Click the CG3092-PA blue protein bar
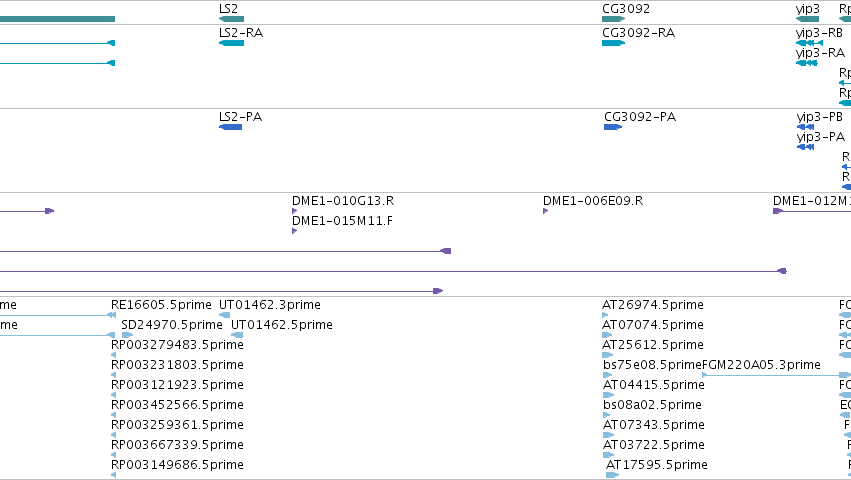The image size is (851, 480). point(613,127)
